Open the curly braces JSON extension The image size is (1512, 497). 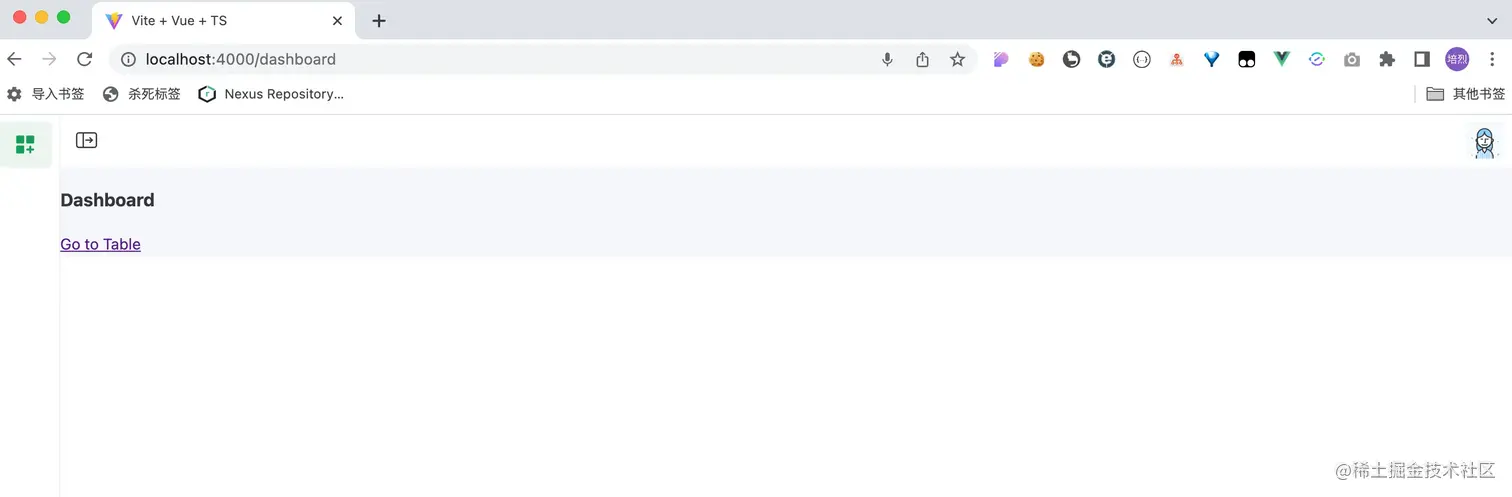coord(1142,60)
